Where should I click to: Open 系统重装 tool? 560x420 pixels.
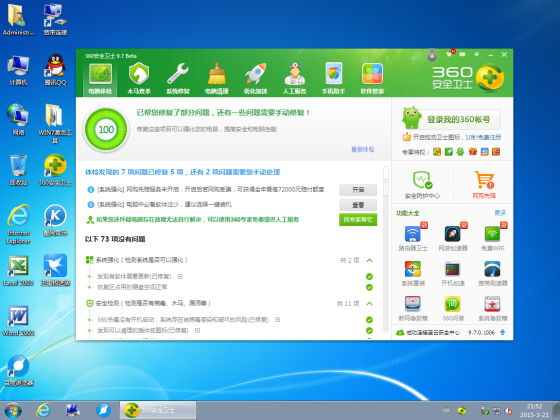(413, 273)
